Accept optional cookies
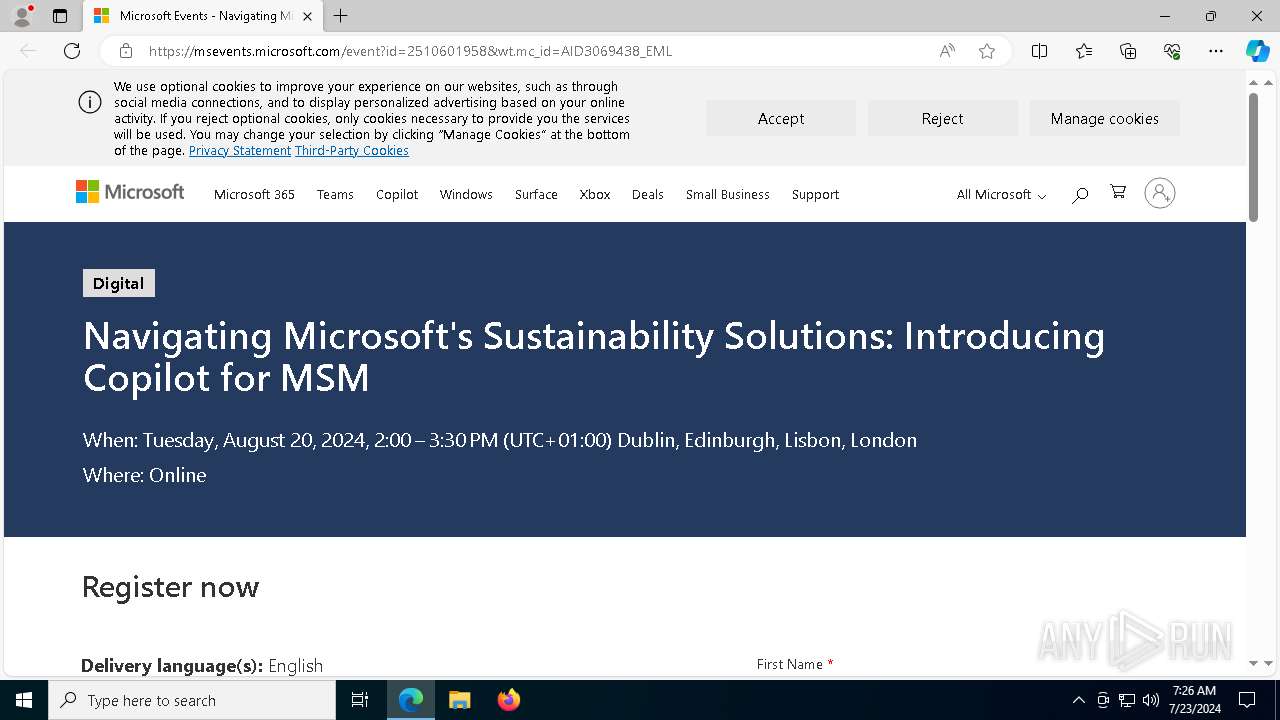 [781, 118]
